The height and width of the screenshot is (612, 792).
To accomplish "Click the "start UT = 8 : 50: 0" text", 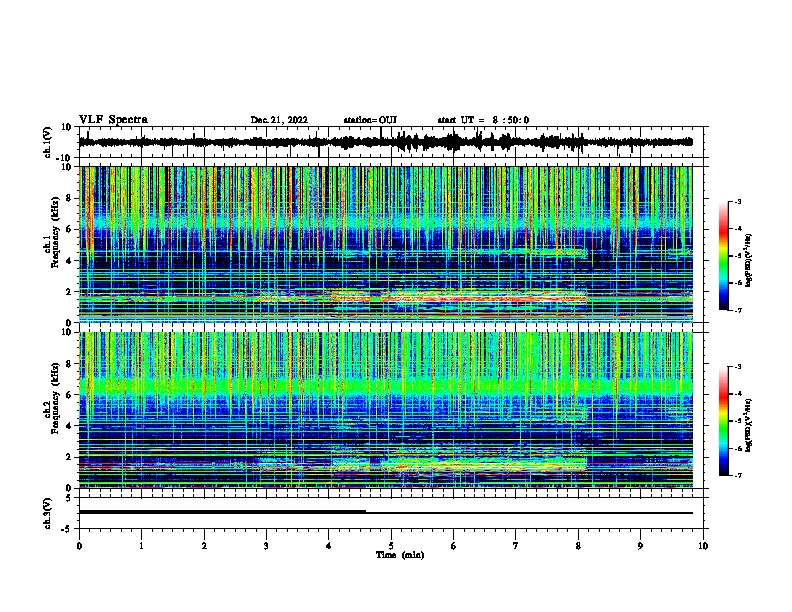I will click(x=483, y=120).
